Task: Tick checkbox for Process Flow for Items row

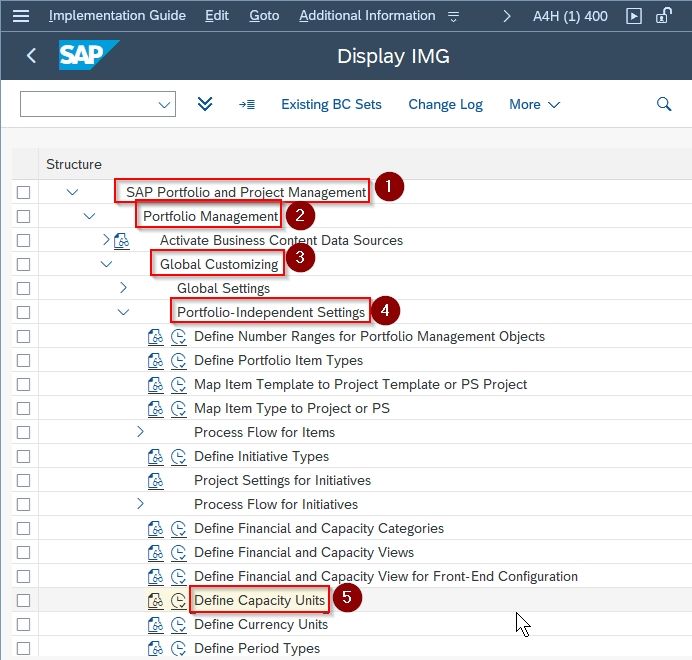Action: pyautogui.click(x=23, y=433)
